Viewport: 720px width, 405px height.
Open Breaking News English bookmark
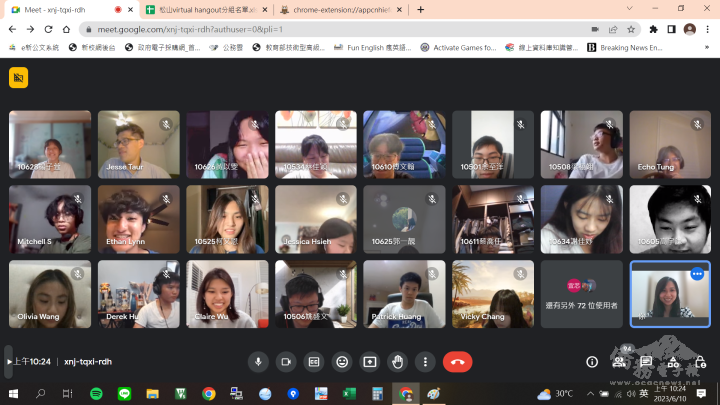(625, 47)
